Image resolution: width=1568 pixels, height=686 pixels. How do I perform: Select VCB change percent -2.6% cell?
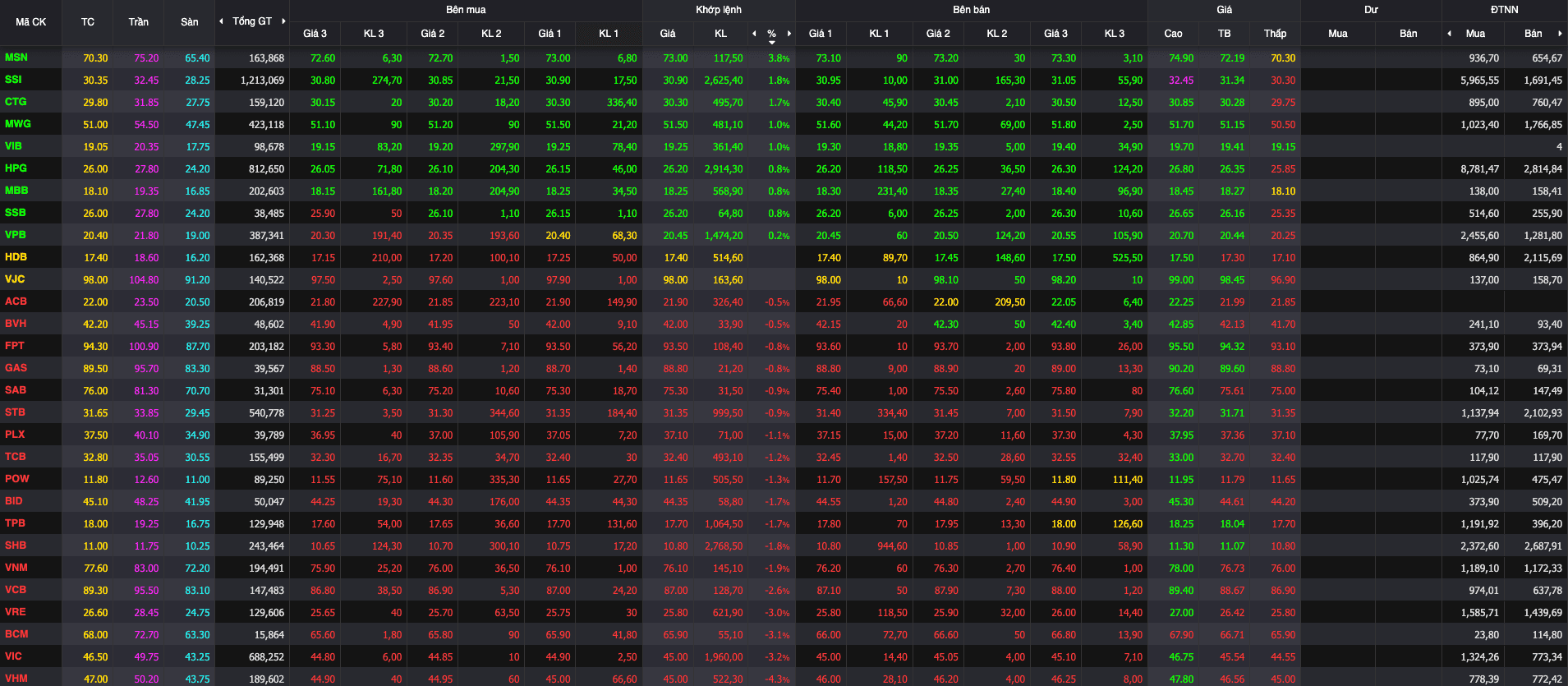(777, 591)
